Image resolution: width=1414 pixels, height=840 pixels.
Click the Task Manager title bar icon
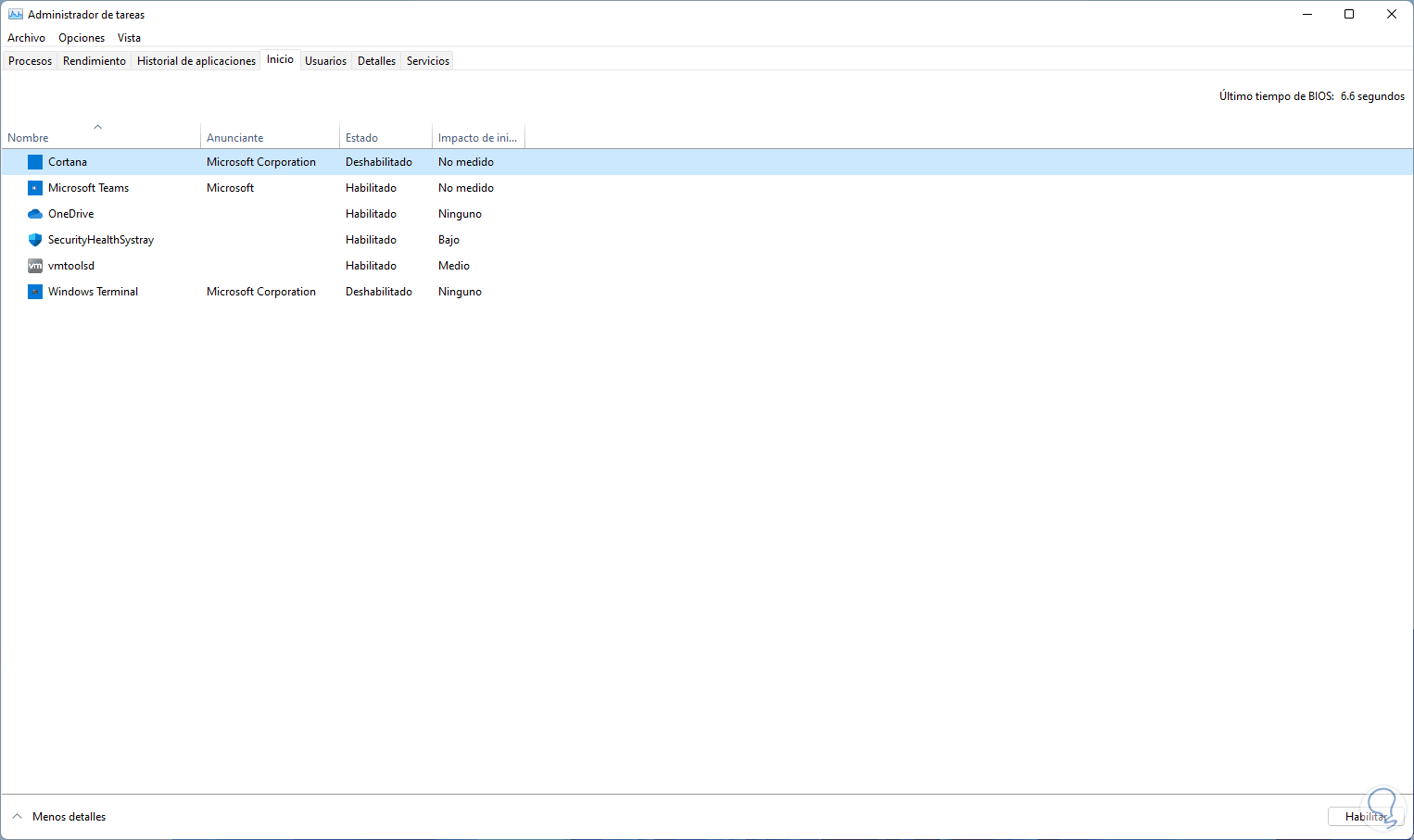(x=16, y=15)
